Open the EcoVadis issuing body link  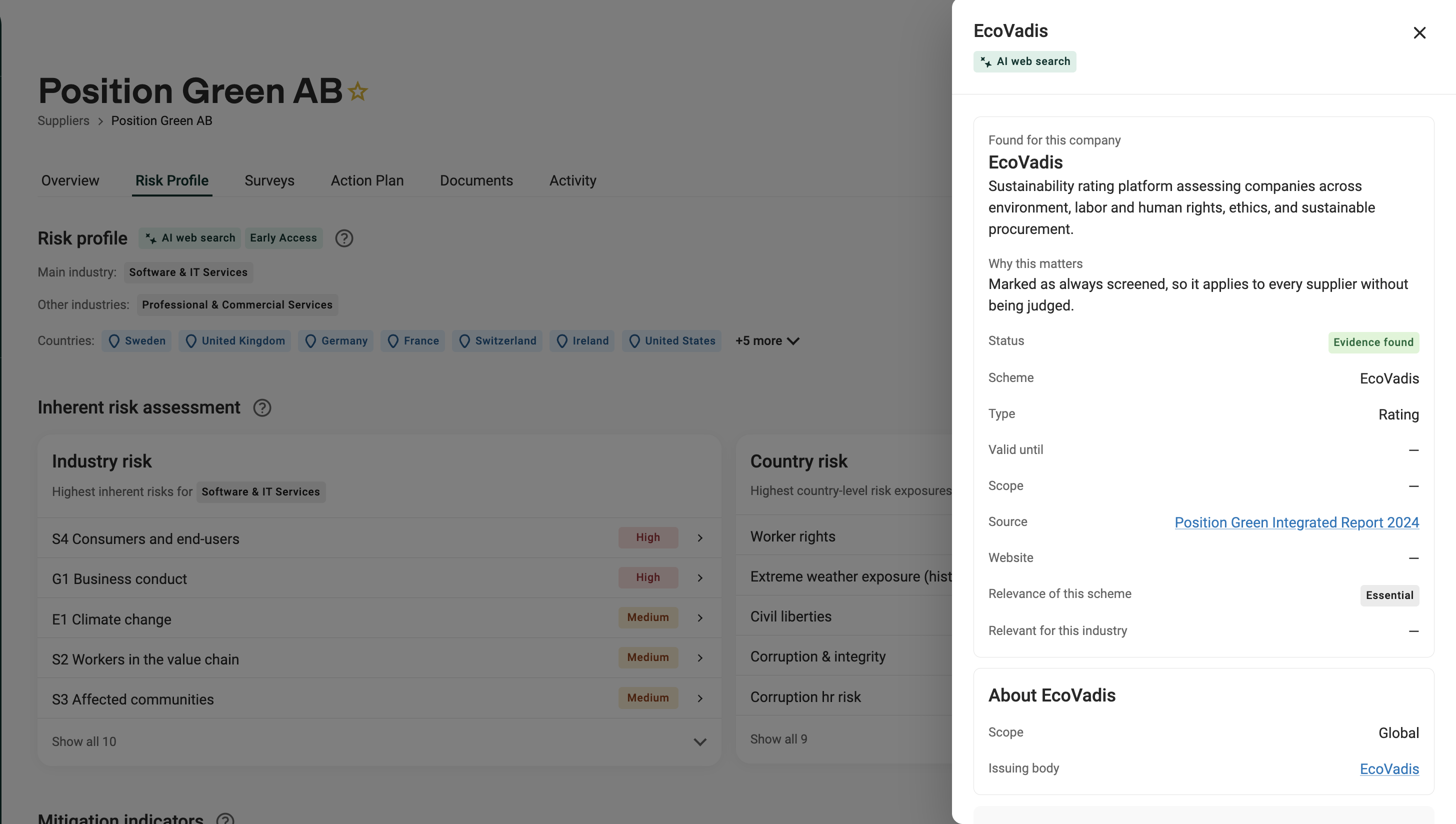click(x=1389, y=769)
